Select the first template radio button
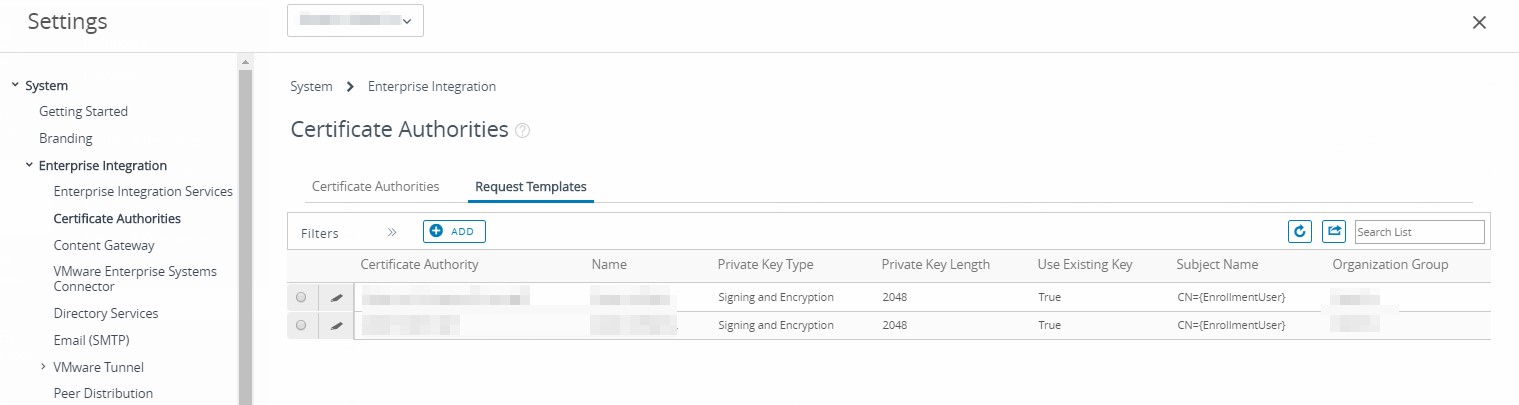1519x405 pixels. click(x=301, y=297)
